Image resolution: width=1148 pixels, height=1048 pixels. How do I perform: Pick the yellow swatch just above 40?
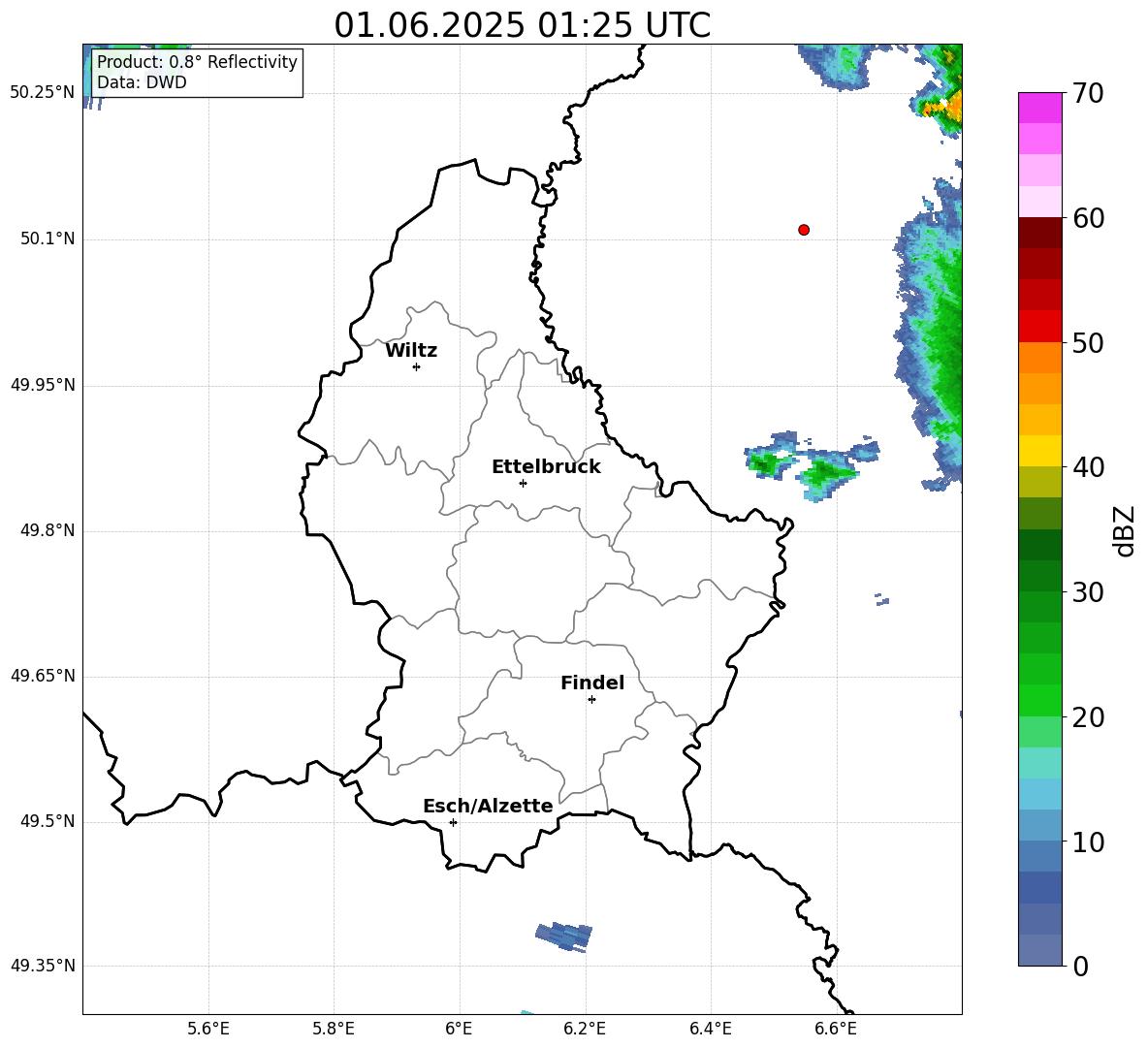pos(1040,451)
